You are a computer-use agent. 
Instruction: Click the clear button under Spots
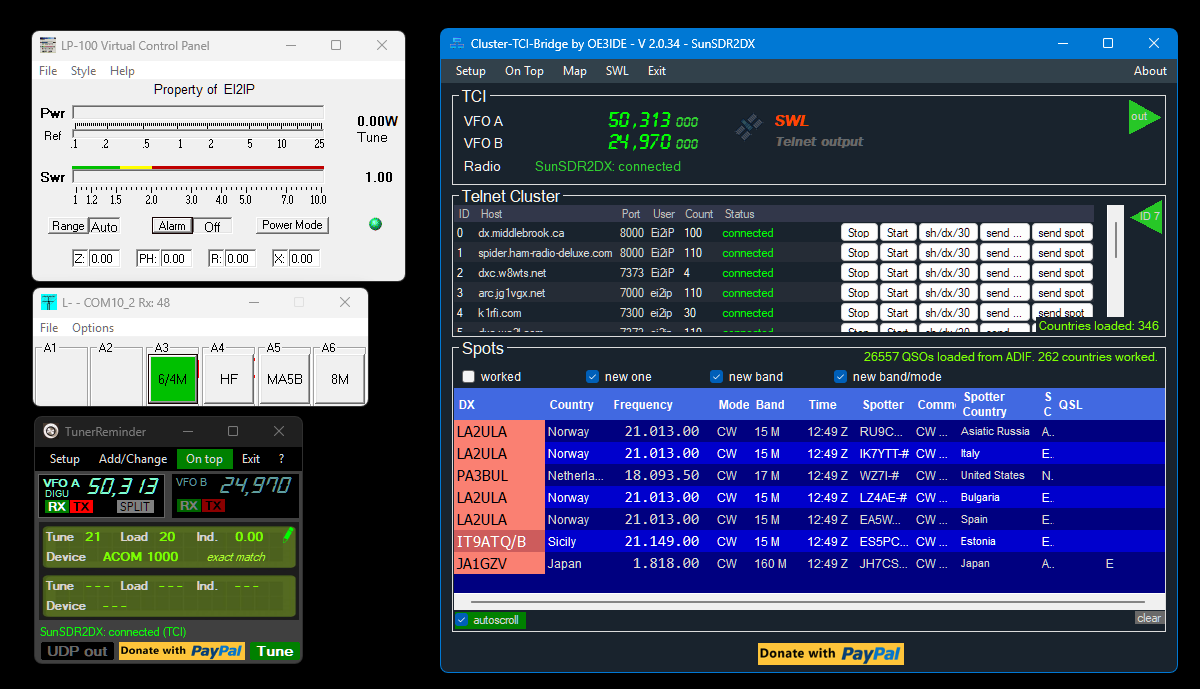tap(1149, 618)
